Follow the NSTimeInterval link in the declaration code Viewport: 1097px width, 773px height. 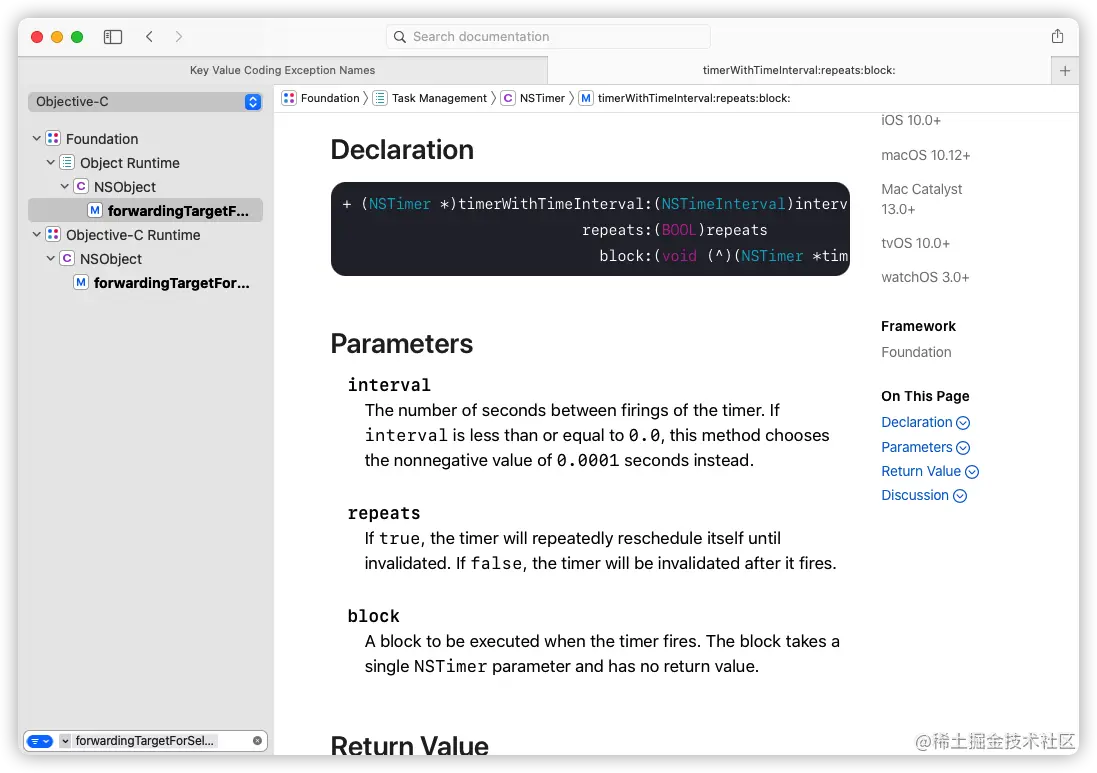pos(723,204)
